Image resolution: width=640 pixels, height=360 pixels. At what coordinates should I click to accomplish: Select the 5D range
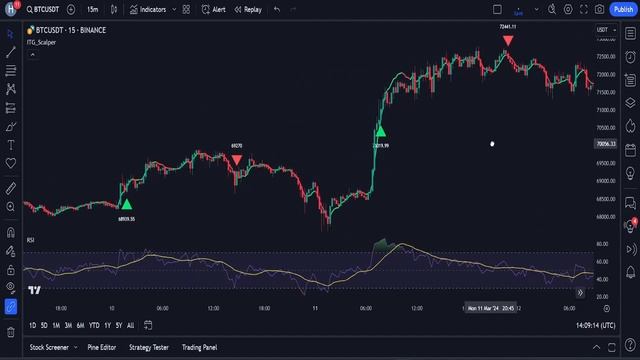pos(44,325)
